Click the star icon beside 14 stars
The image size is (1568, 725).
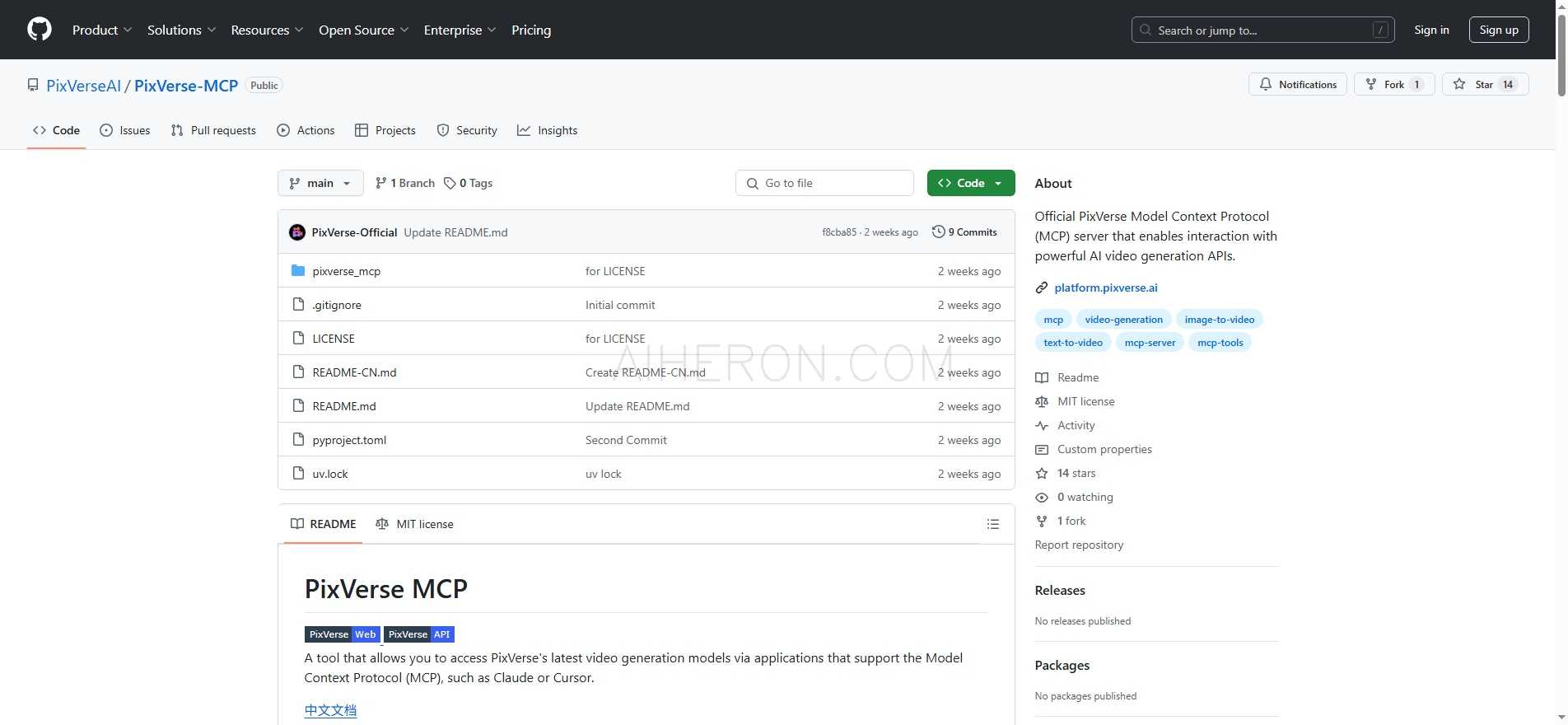coord(1042,473)
